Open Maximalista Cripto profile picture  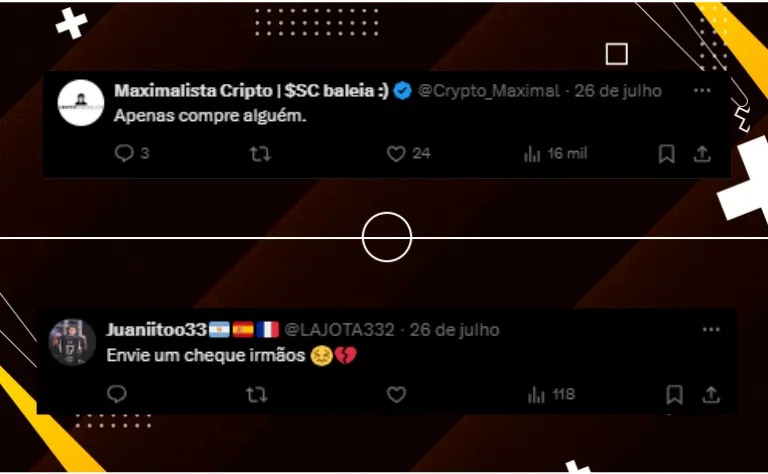point(81,103)
